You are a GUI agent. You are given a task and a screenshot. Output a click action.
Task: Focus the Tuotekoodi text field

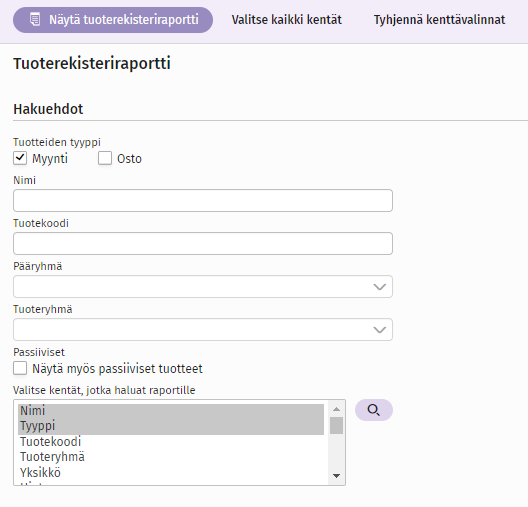(203, 243)
